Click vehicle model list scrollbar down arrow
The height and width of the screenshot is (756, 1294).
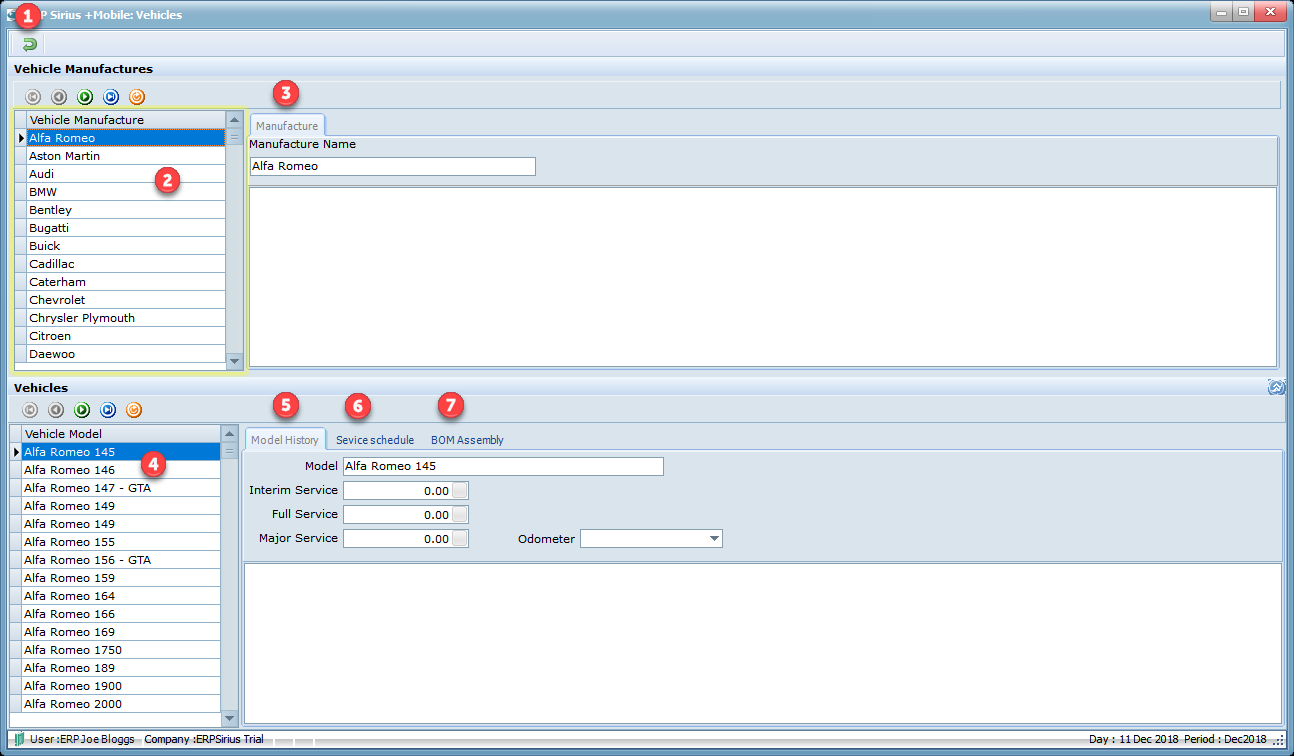[229, 717]
